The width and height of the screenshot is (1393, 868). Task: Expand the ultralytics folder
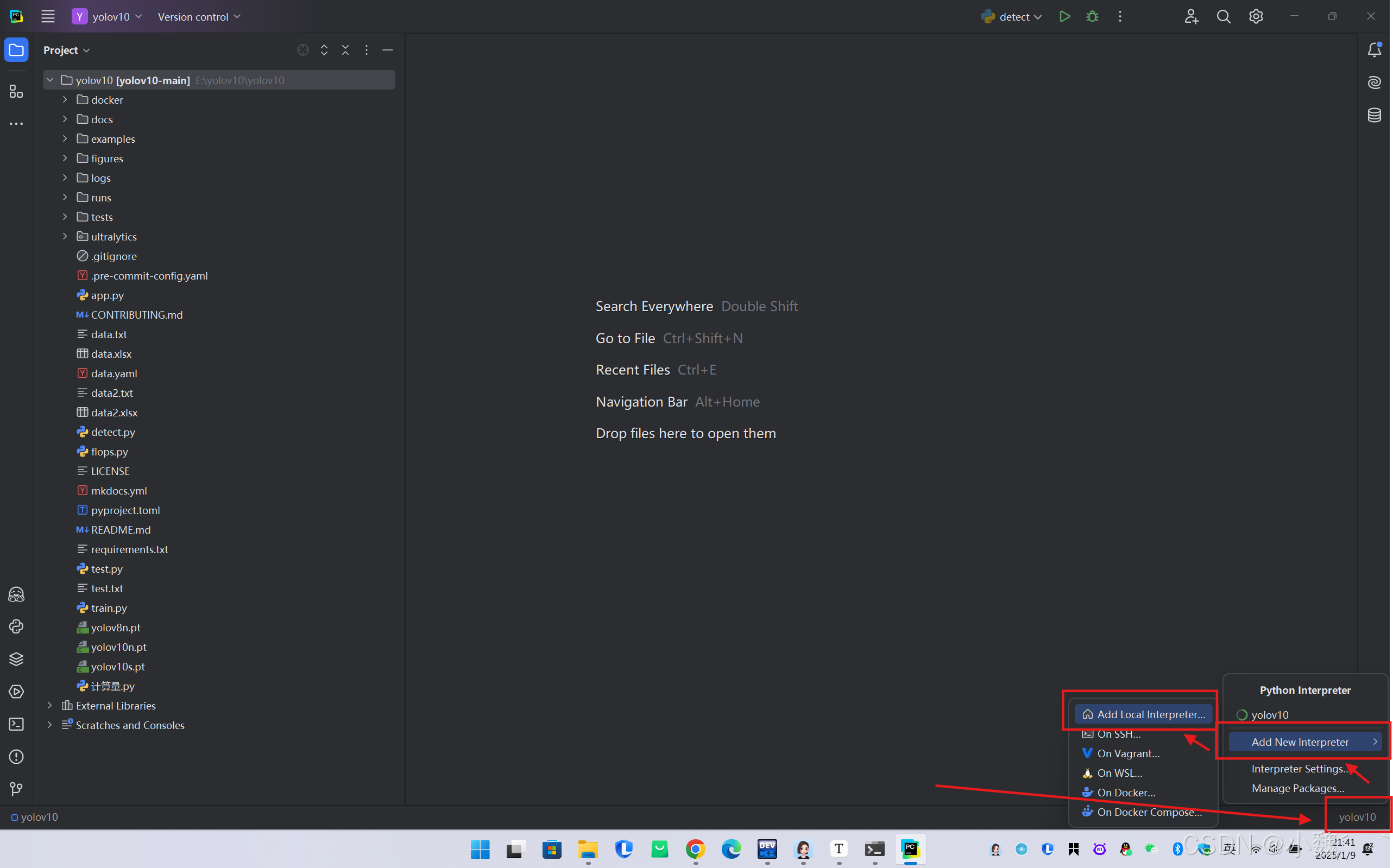pyautogui.click(x=64, y=236)
